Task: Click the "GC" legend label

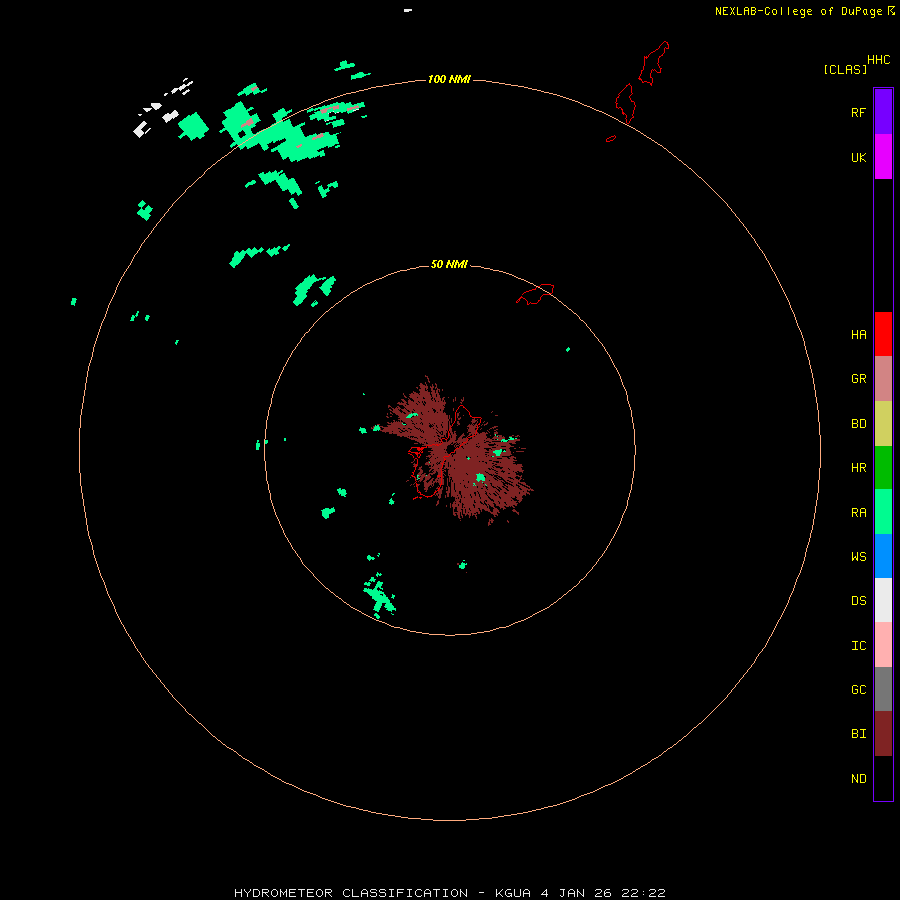Action: [x=858, y=689]
